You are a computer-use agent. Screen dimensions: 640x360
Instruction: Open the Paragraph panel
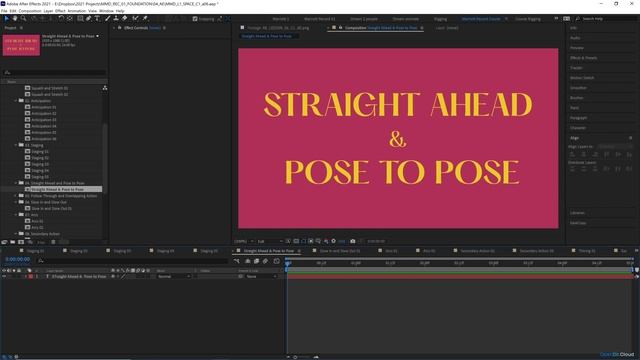578,118
